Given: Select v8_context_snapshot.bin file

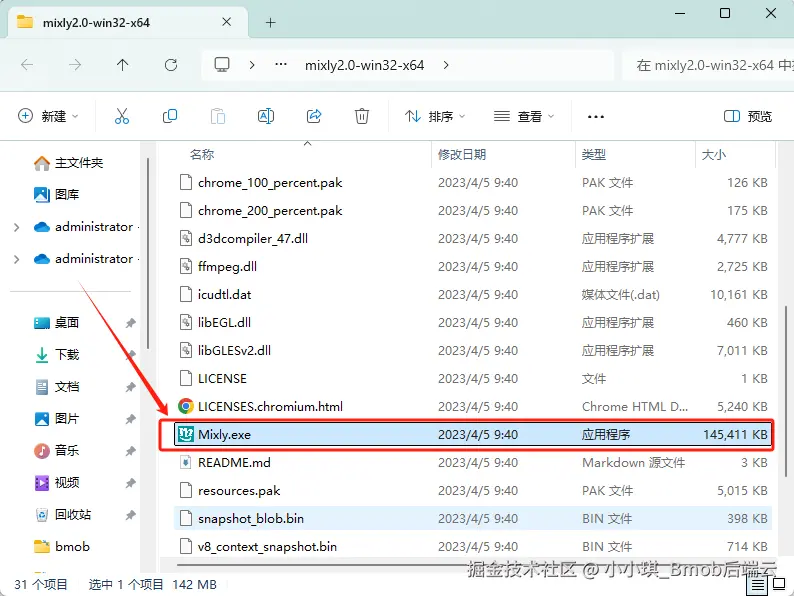Looking at the screenshot, I should pos(473,546).
